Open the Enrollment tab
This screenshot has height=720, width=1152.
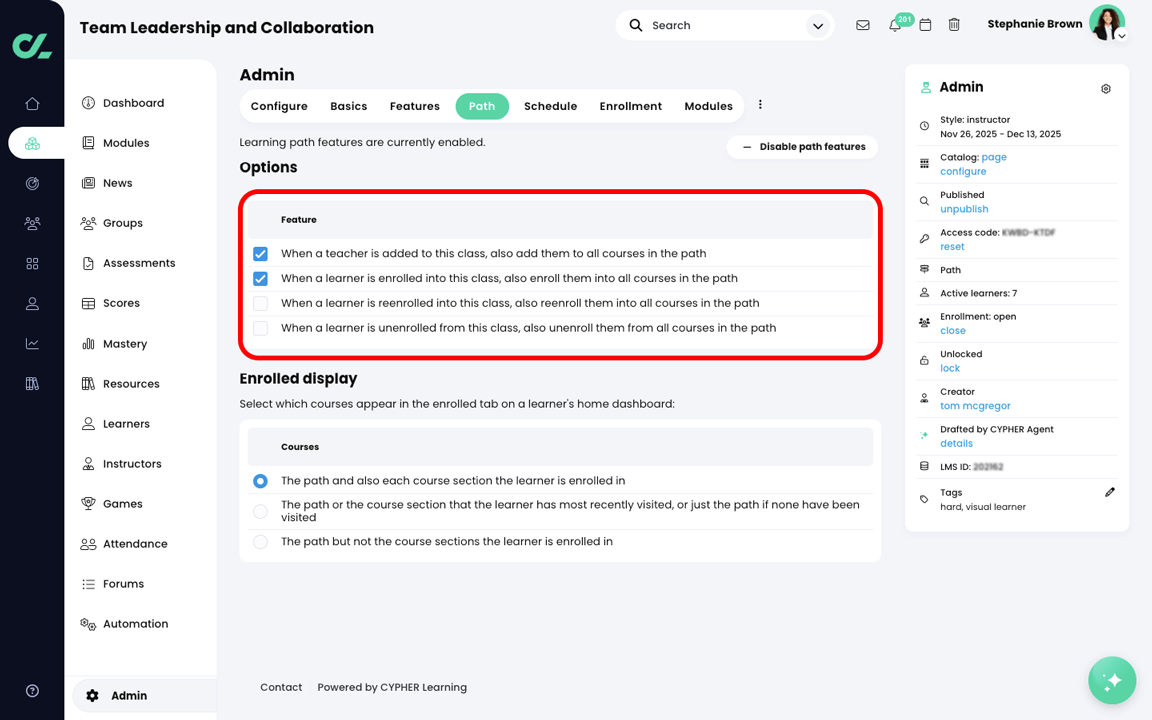pos(630,105)
